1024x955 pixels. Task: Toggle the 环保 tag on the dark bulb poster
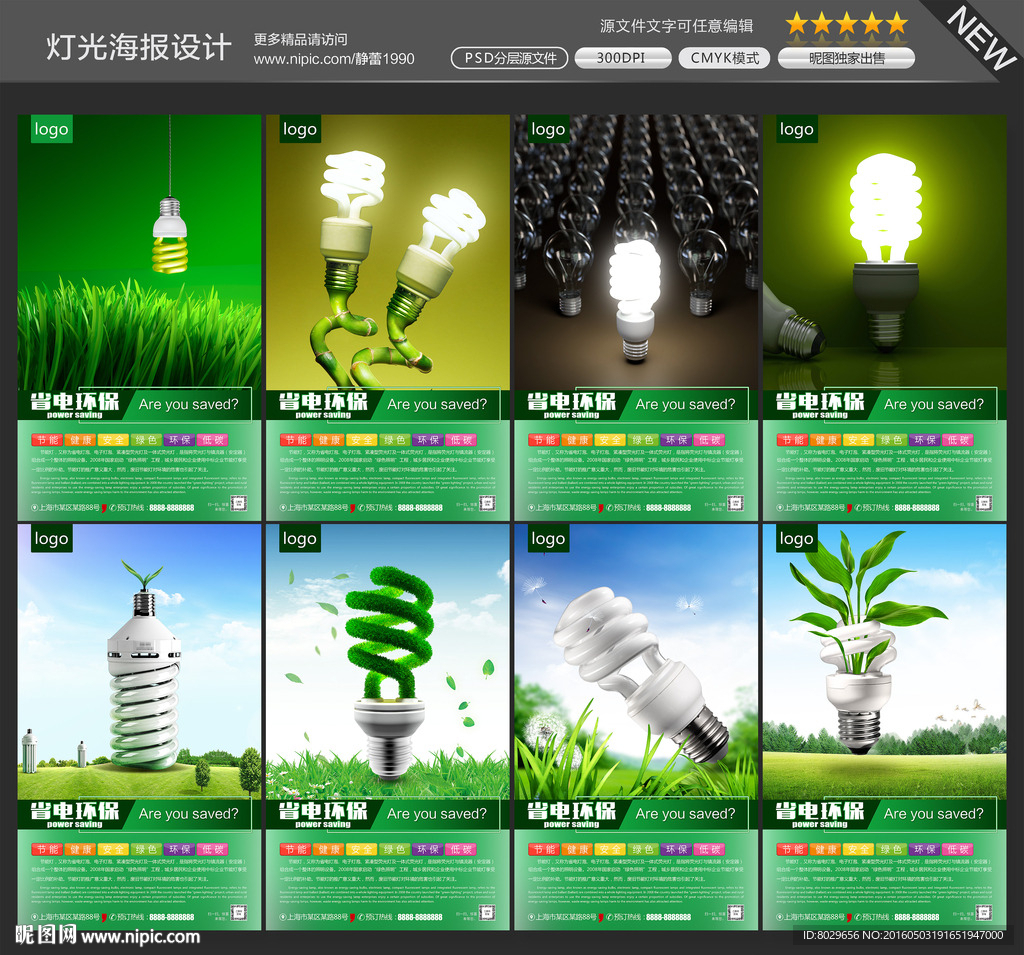click(x=677, y=439)
